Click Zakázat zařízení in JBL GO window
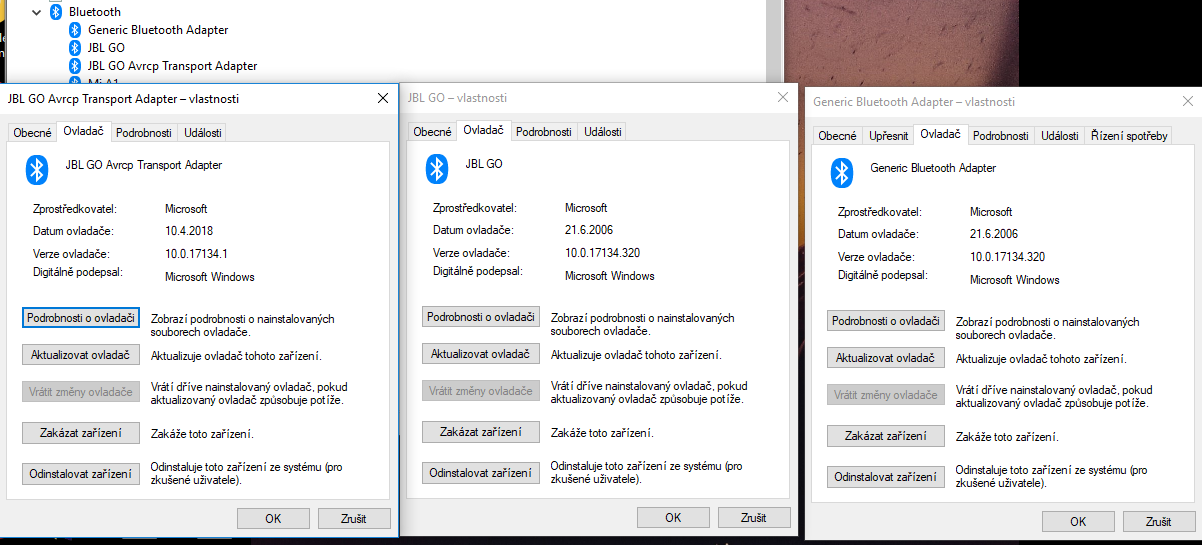 coord(481,432)
